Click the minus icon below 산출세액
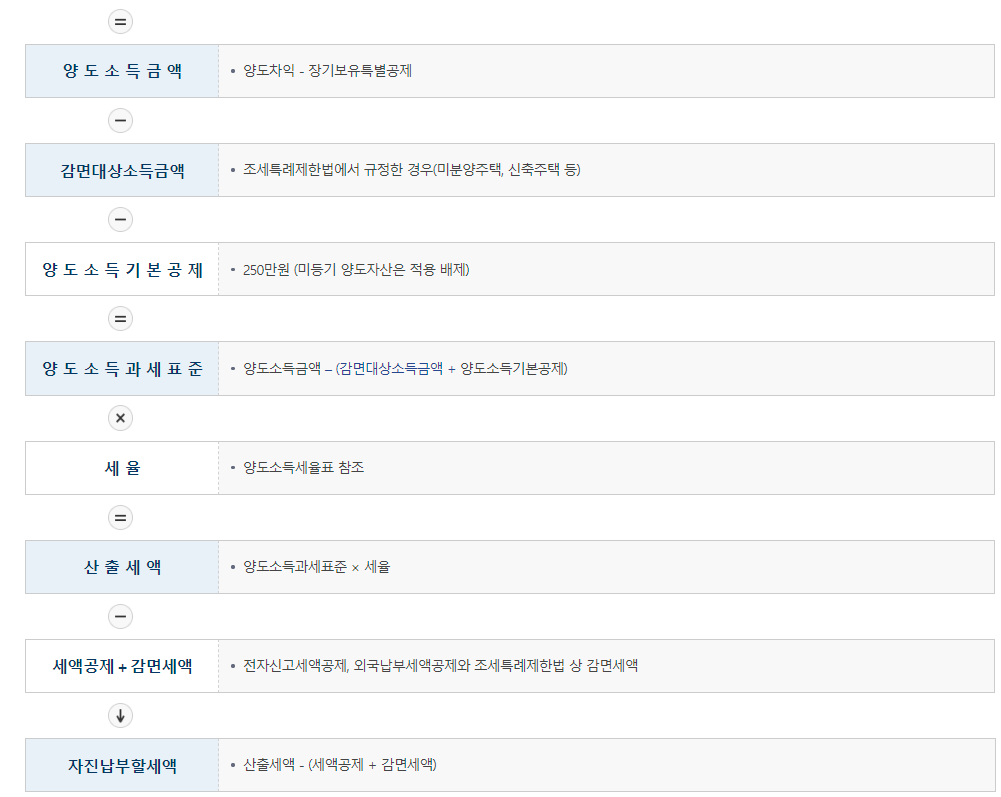 pyautogui.click(x=120, y=616)
